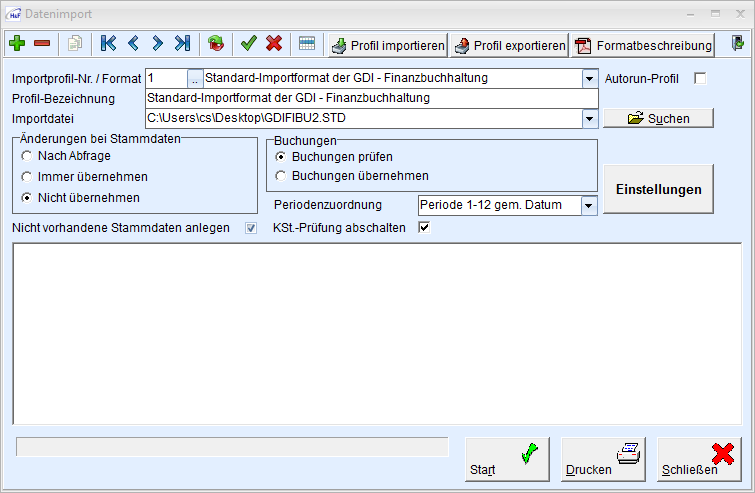Click inside the empty import log area
This screenshot has width=755, height=493.
pos(377,334)
